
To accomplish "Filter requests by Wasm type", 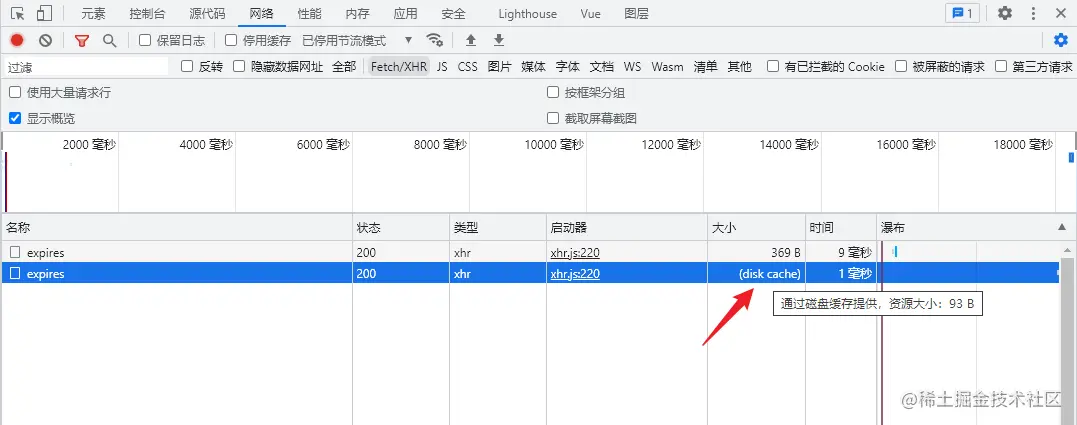I will (x=668, y=67).
